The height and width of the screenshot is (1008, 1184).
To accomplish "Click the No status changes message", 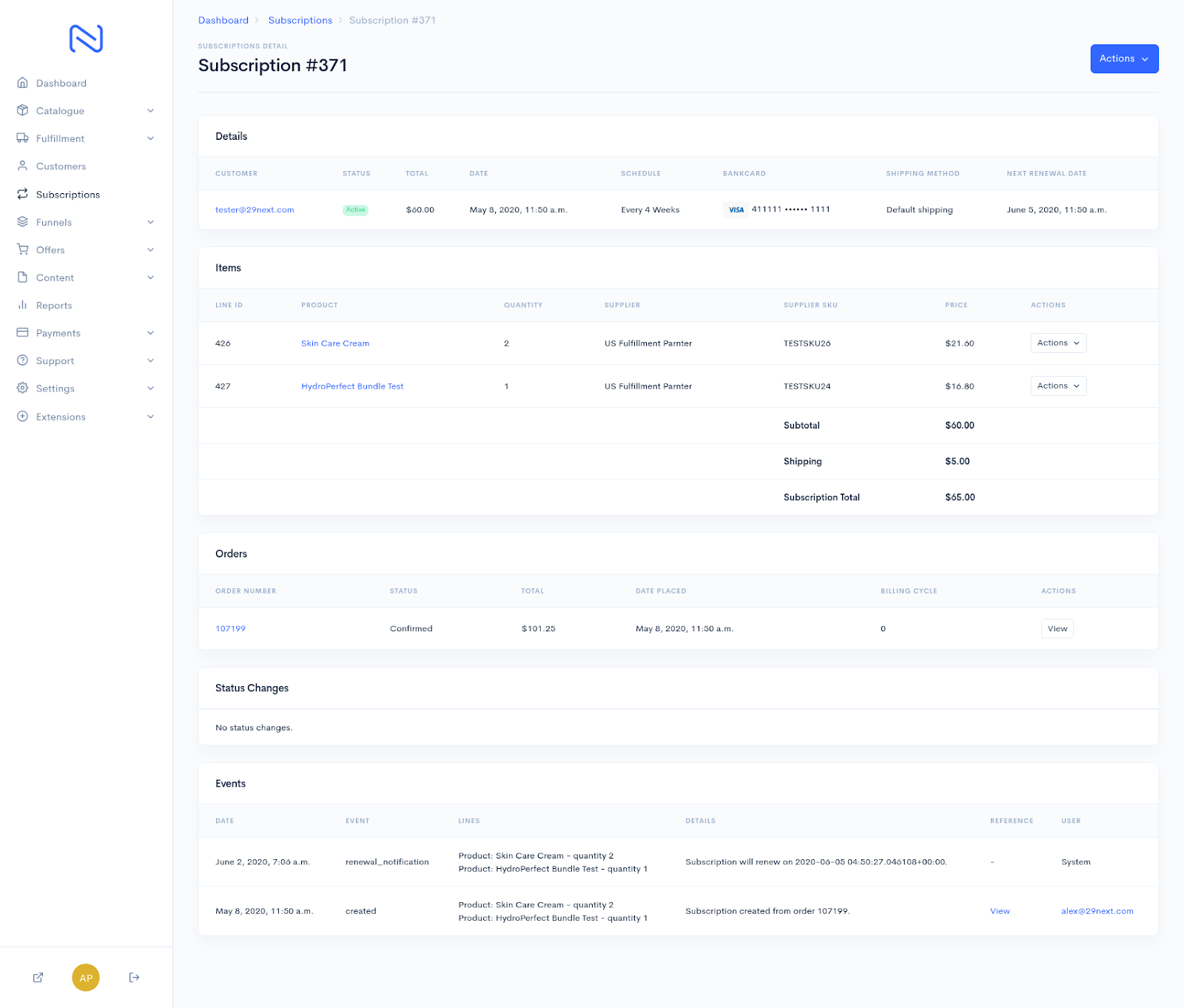I will 254,728.
